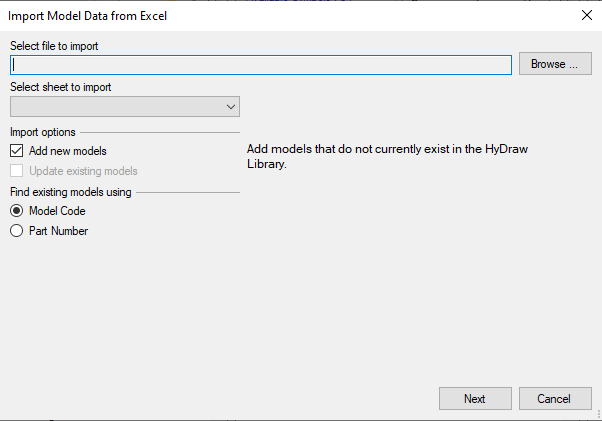Viewport: 602px width, 421px height.
Task: Cancel the Excel import dialog
Action: [555, 398]
